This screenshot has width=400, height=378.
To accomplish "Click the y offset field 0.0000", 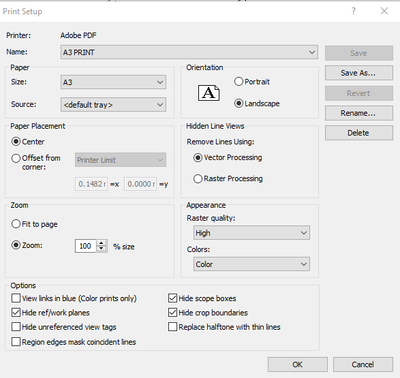I will pos(140,184).
